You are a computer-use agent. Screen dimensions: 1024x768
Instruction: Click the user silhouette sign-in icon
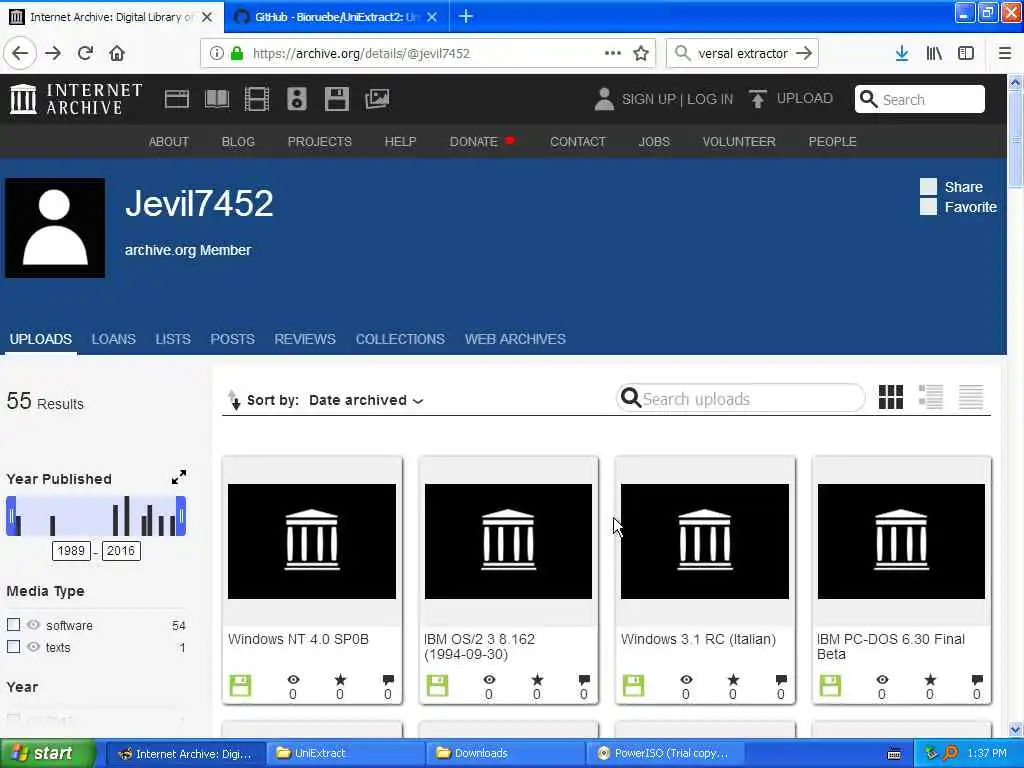pos(604,99)
